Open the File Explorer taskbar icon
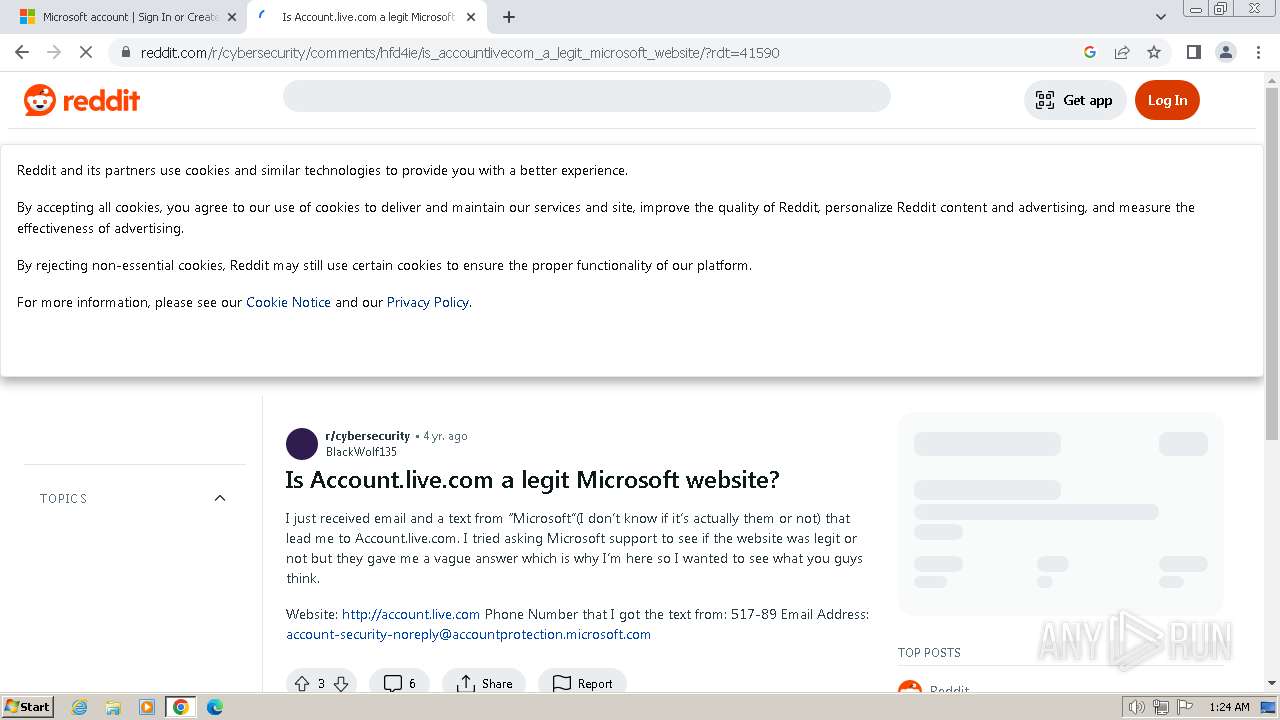Image resolution: width=1280 pixels, height=720 pixels. (113, 707)
